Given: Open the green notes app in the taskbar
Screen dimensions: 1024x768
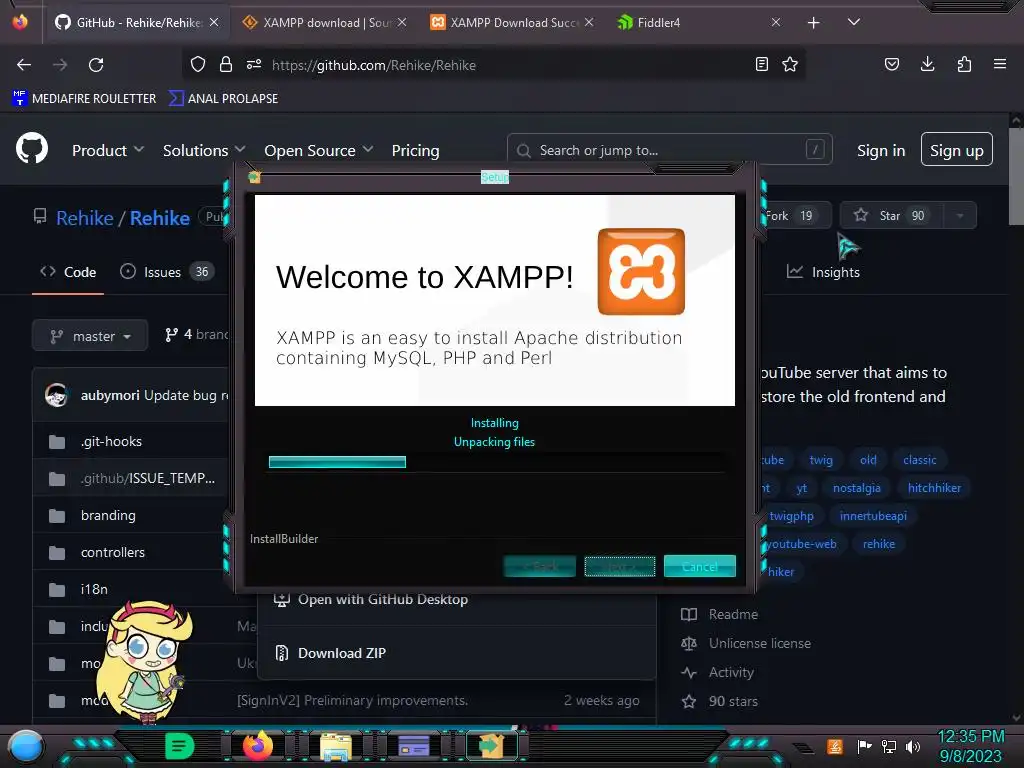Looking at the screenshot, I should (x=180, y=746).
